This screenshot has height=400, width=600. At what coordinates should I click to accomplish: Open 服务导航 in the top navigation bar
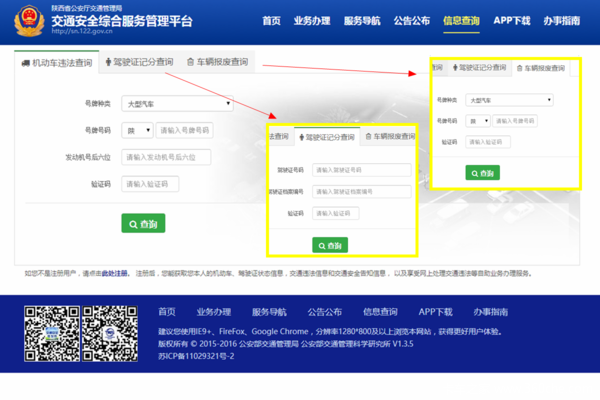(x=362, y=21)
